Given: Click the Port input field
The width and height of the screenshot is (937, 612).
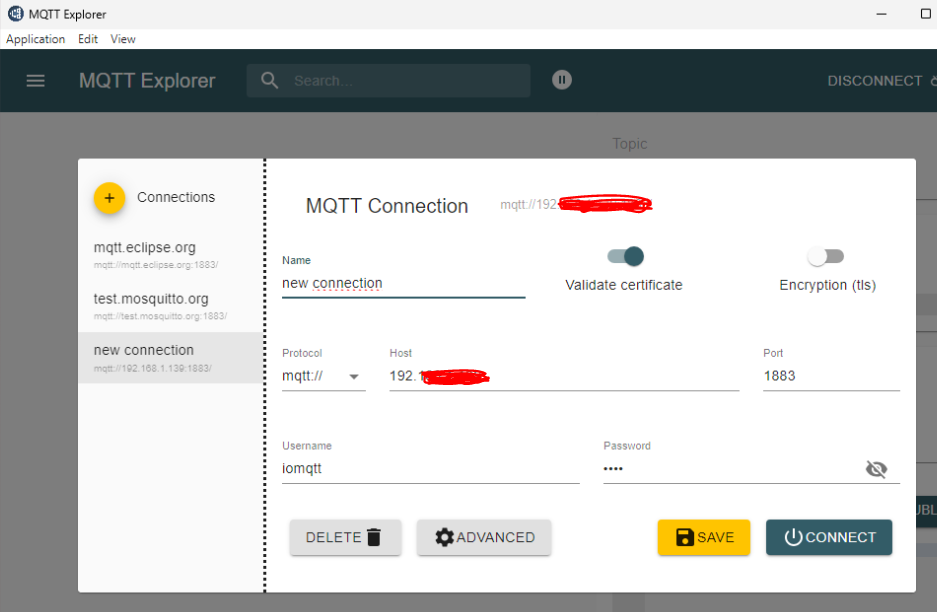Looking at the screenshot, I should tap(830, 376).
